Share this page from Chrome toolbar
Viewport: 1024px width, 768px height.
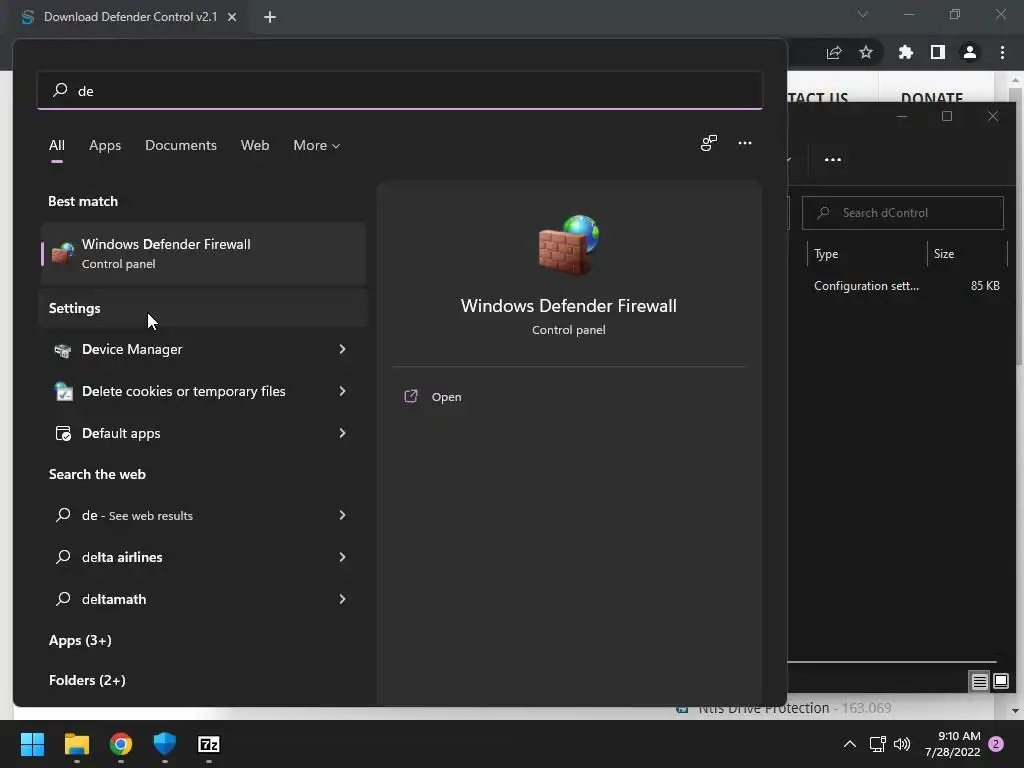834,53
